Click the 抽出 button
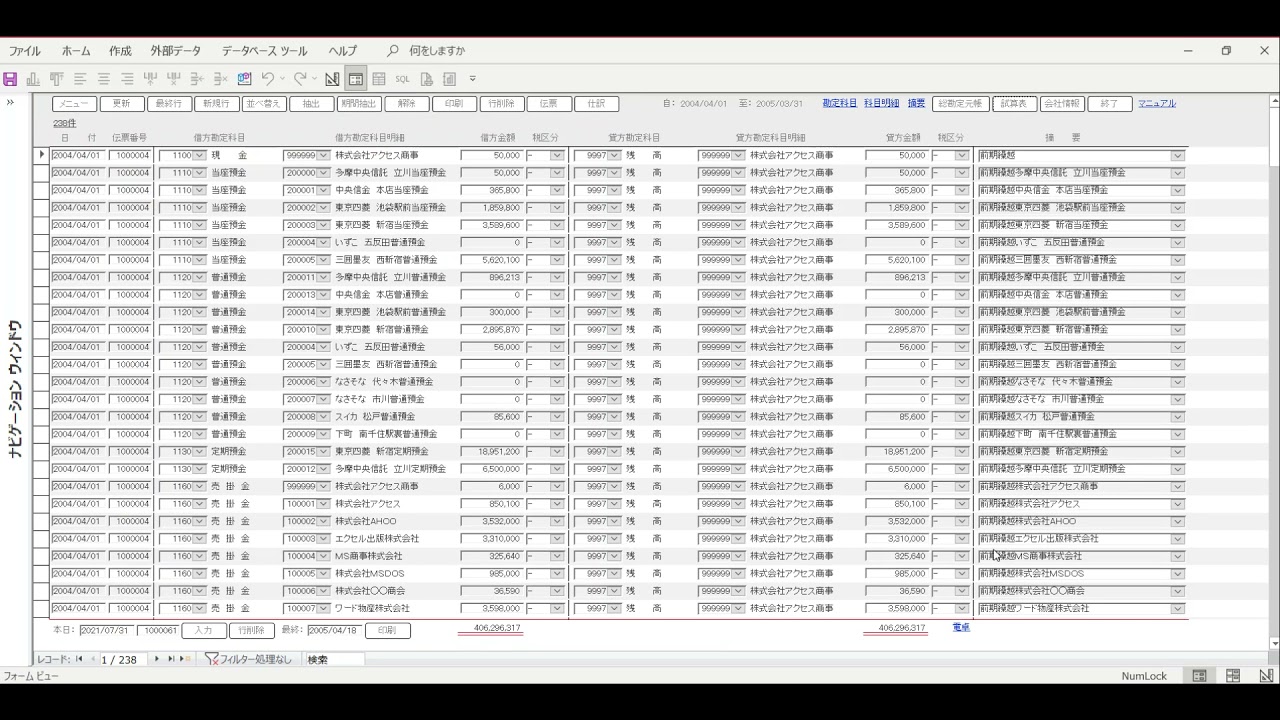 point(311,103)
